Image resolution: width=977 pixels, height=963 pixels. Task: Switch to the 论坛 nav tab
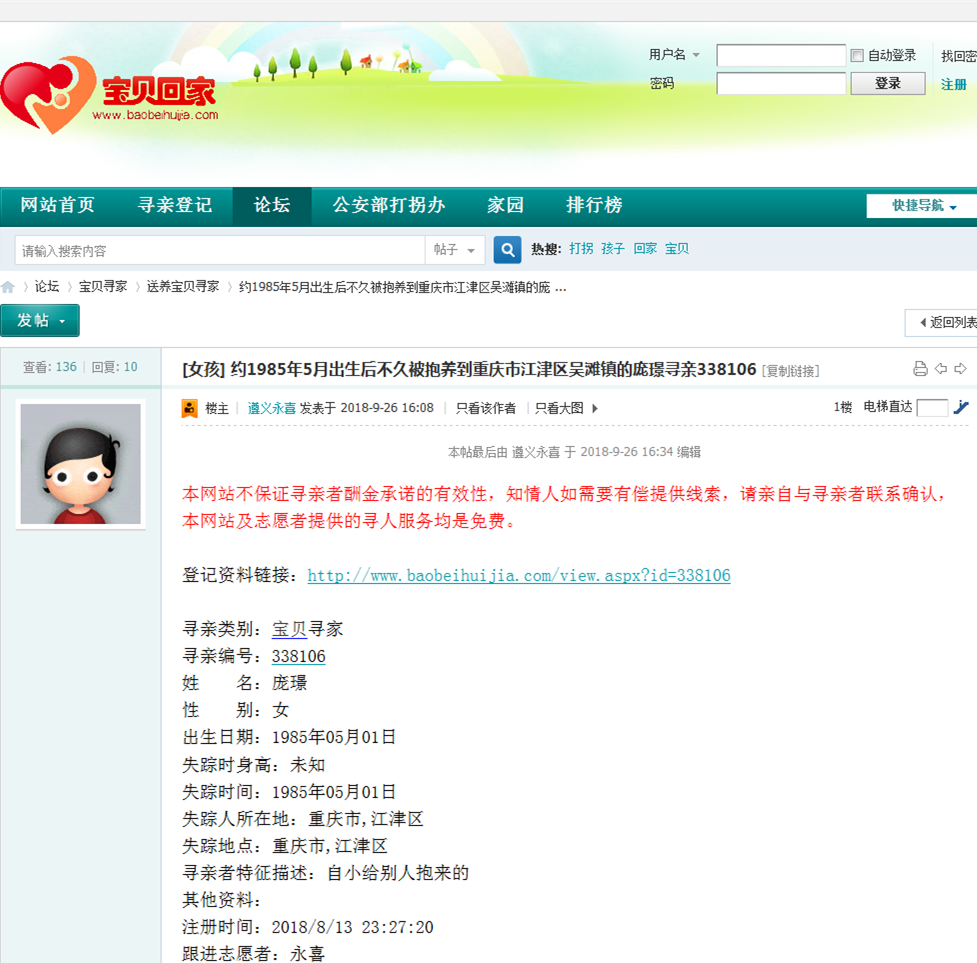tap(272, 205)
